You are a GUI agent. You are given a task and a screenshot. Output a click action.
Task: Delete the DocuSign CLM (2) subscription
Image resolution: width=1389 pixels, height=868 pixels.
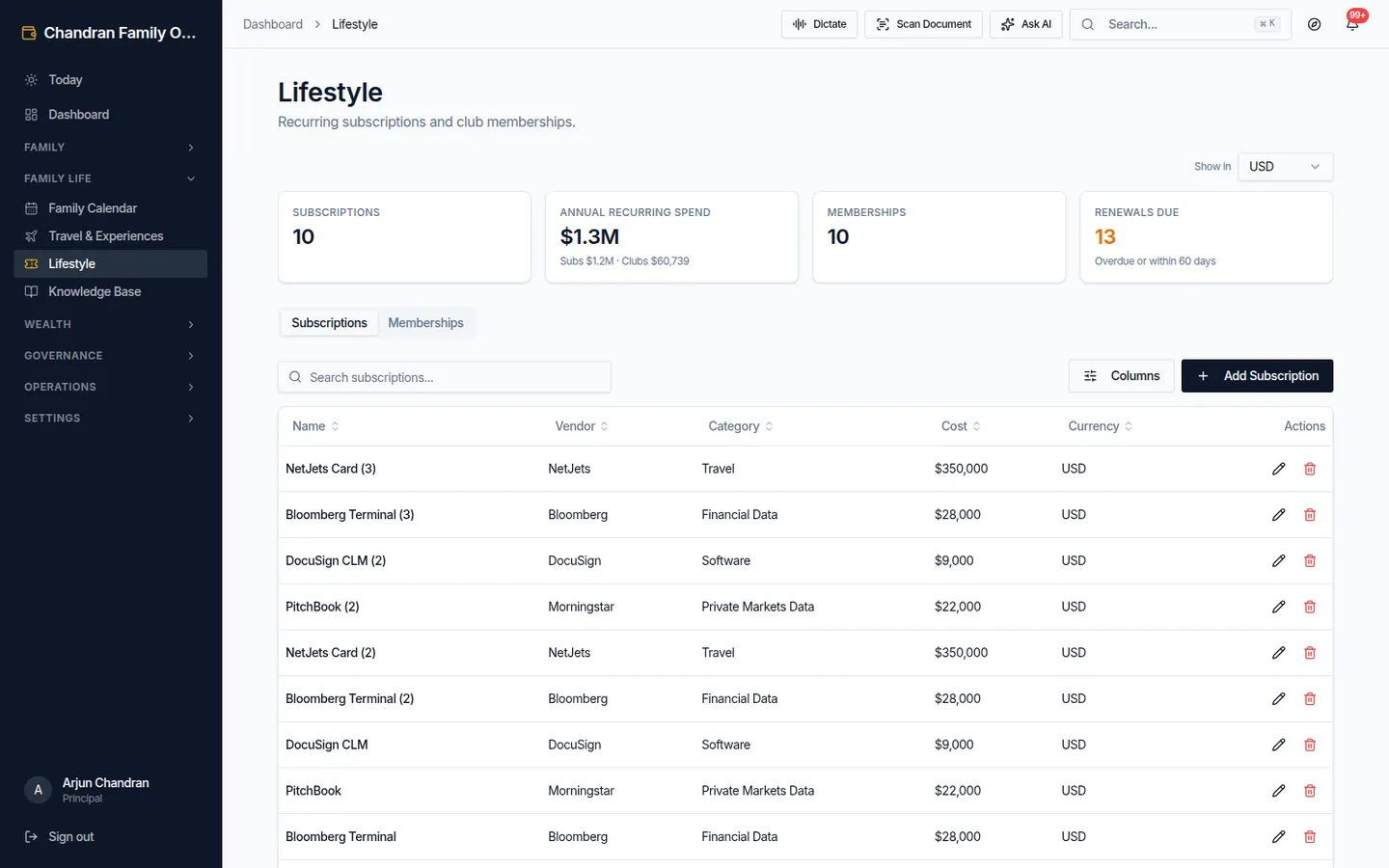[x=1310, y=560]
